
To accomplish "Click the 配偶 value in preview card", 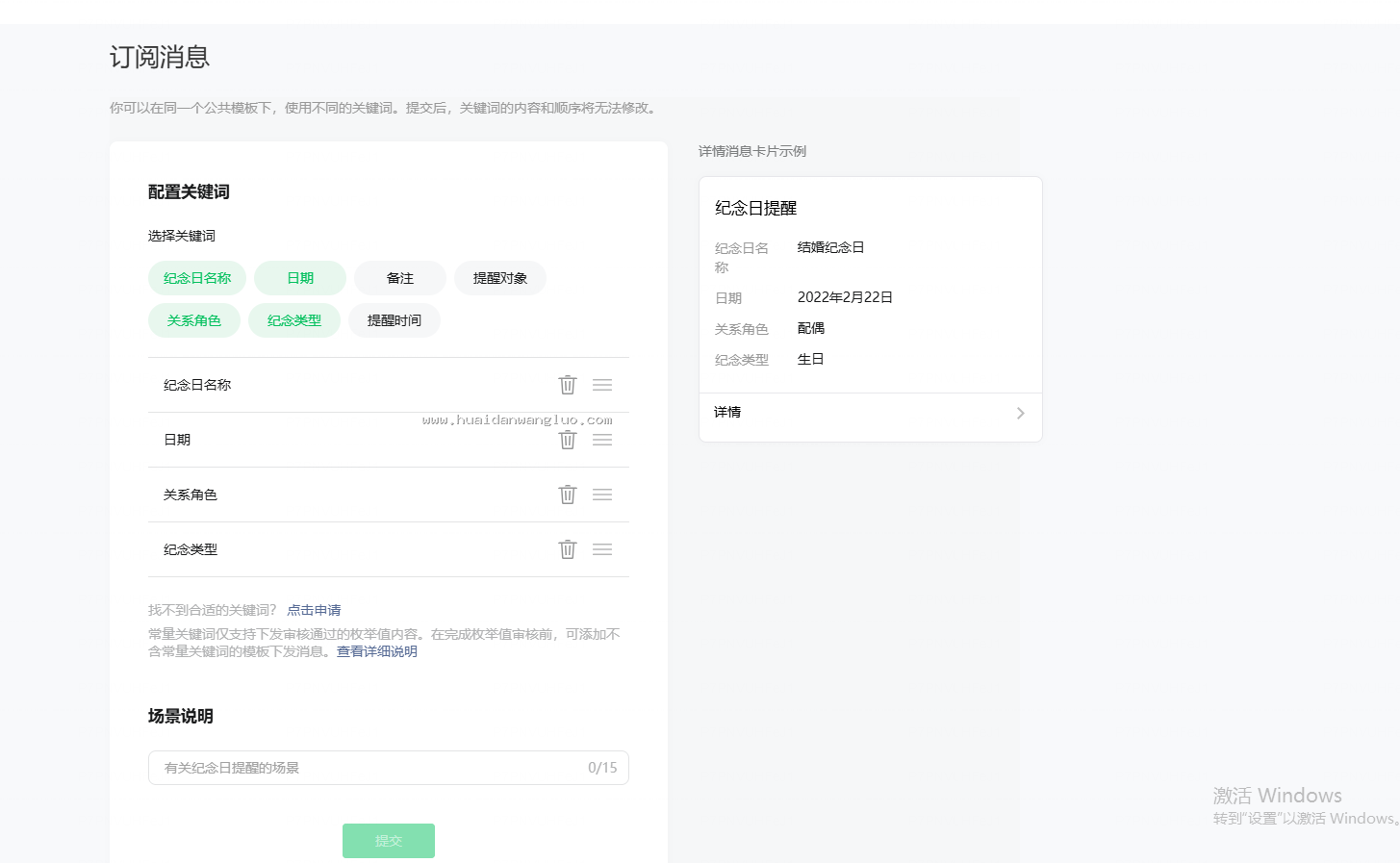I will click(x=811, y=328).
